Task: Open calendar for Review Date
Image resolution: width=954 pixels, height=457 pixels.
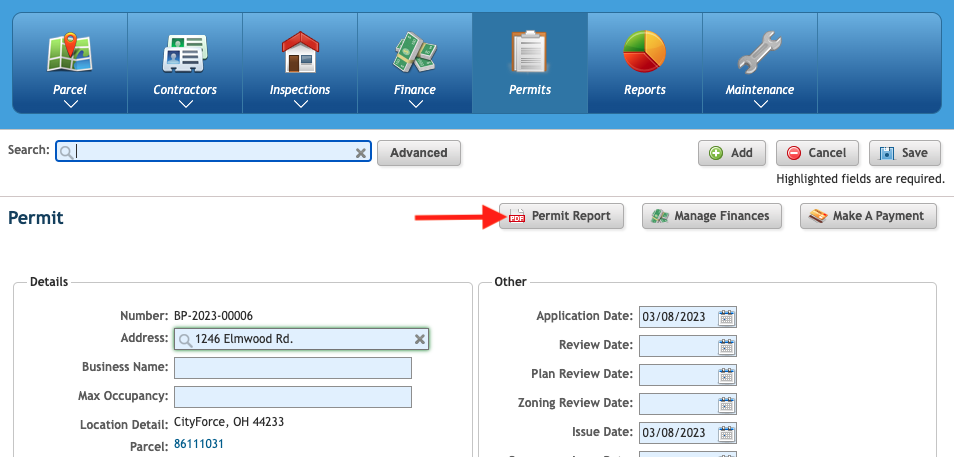Action: point(726,346)
